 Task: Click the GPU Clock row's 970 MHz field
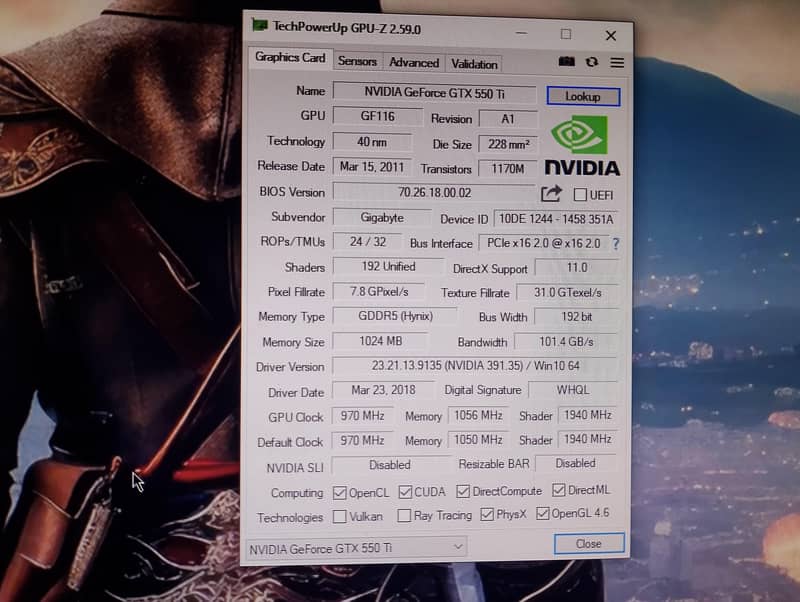tap(362, 416)
